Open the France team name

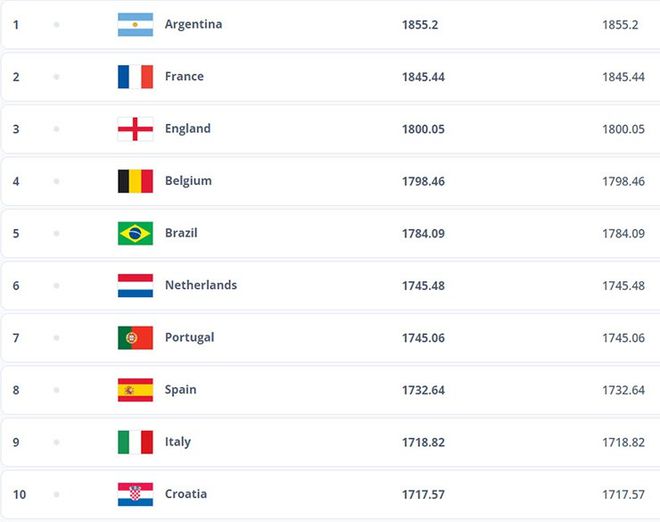pos(184,76)
